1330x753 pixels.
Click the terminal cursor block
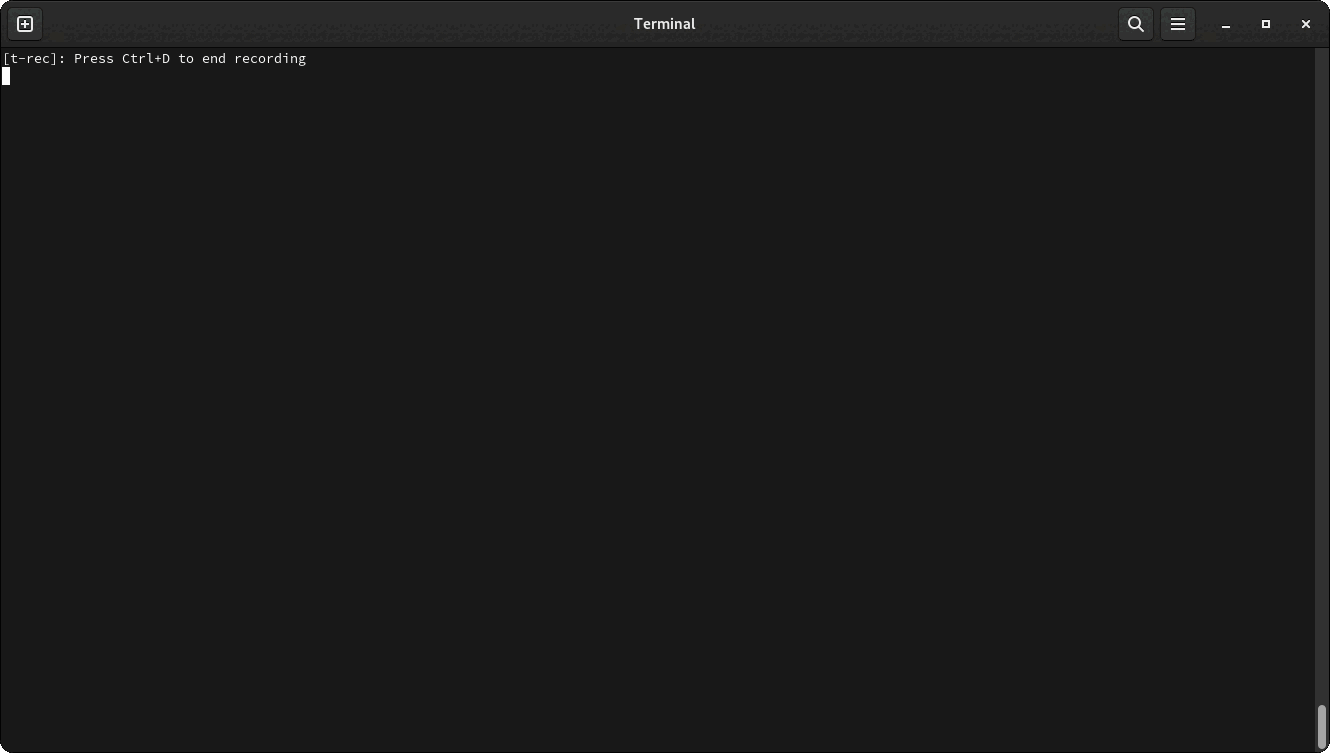(6, 76)
